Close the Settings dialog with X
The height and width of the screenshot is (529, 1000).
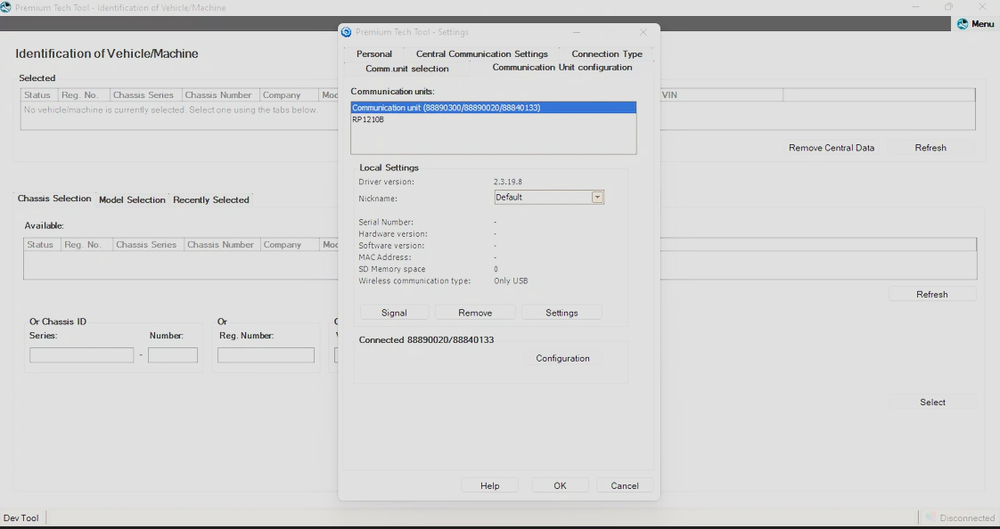tap(643, 32)
